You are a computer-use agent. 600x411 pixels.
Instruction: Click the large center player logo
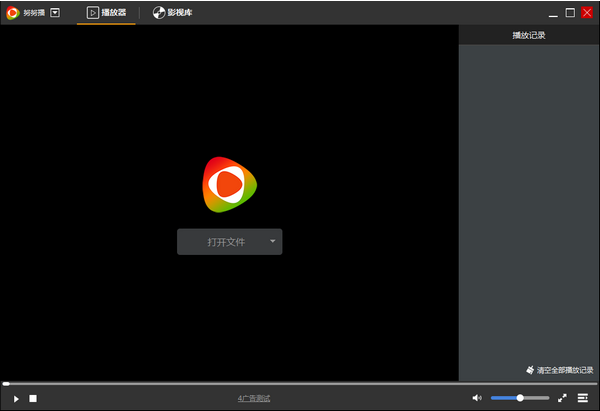[230, 184]
